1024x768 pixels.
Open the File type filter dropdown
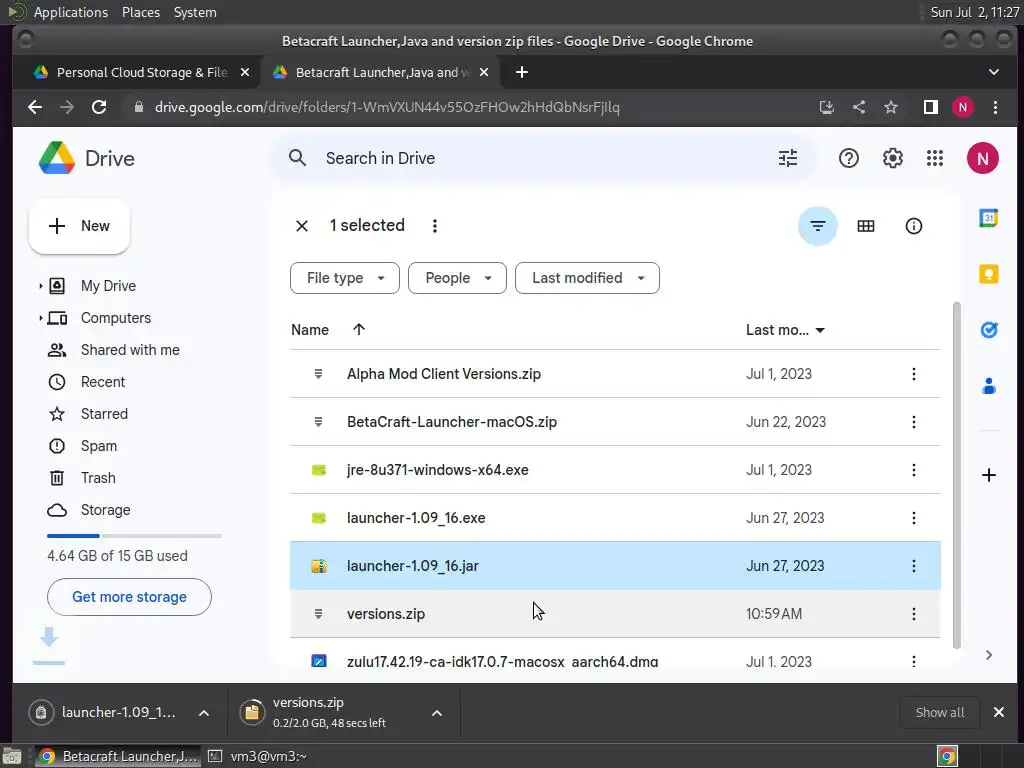point(345,278)
